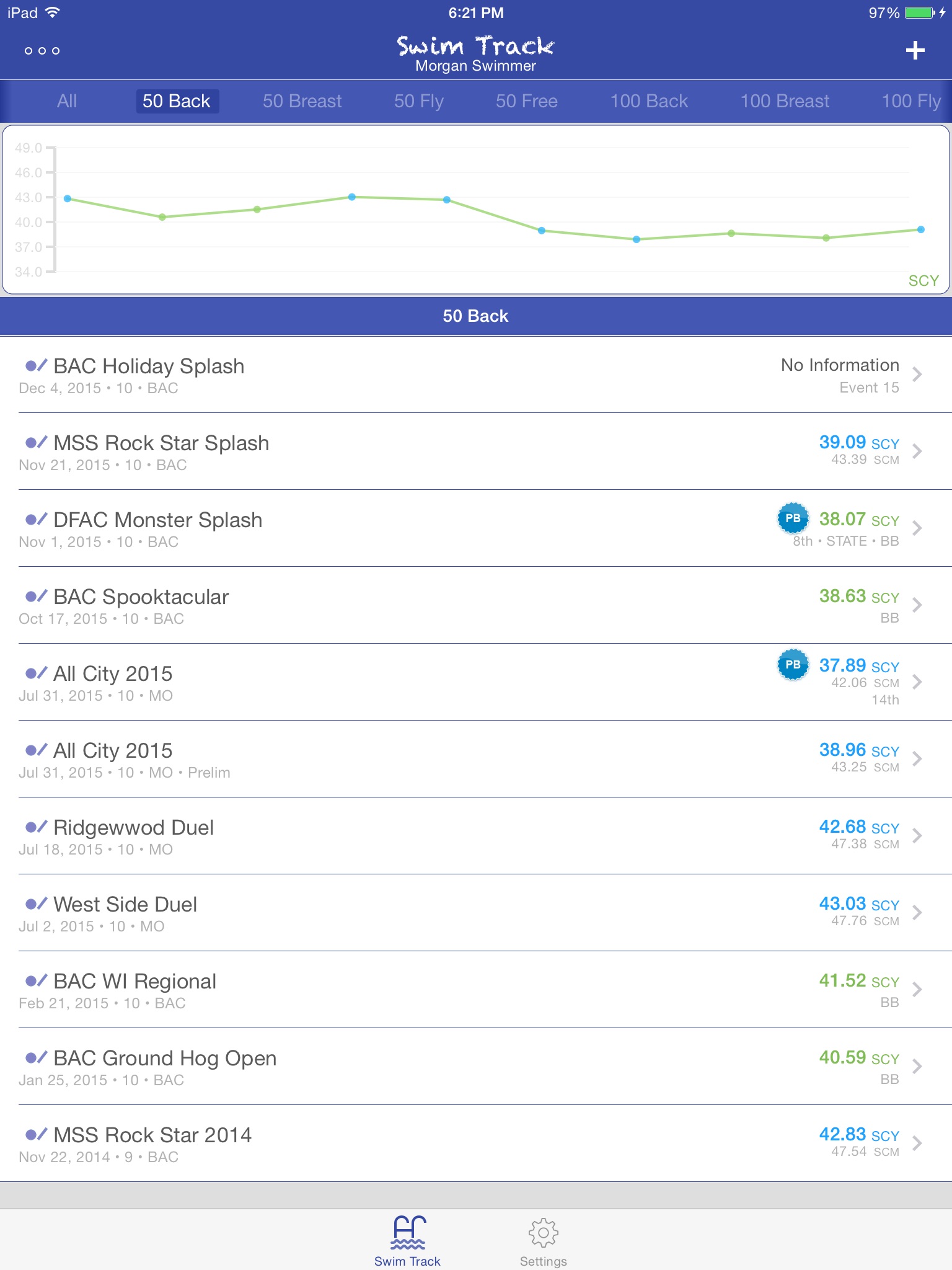Tap the swimmer icon beside BAC Holiday Splash

point(36,366)
